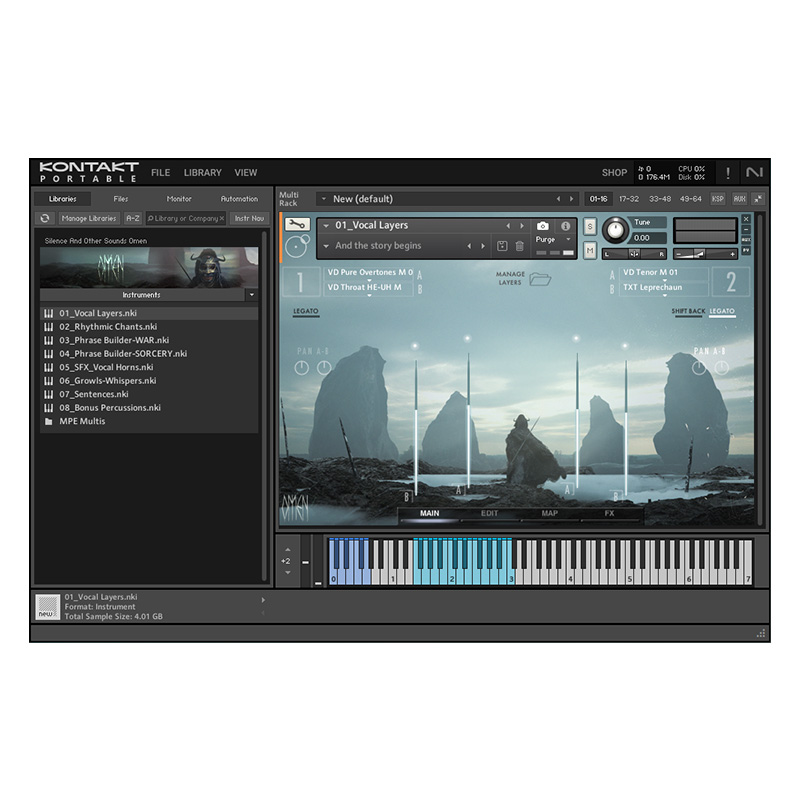
Task: Open the VIEW menu
Action: pyautogui.click(x=245, y=173)
